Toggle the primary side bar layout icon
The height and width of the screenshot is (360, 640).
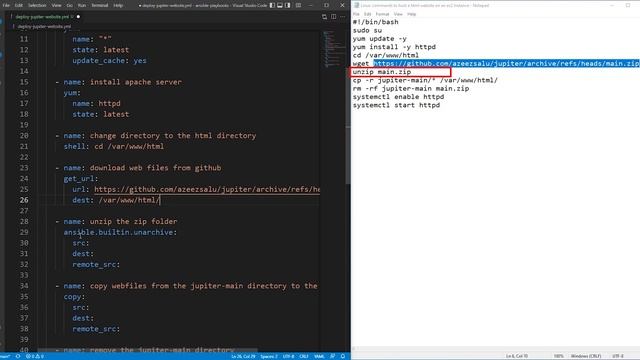(x=272, y=5)
